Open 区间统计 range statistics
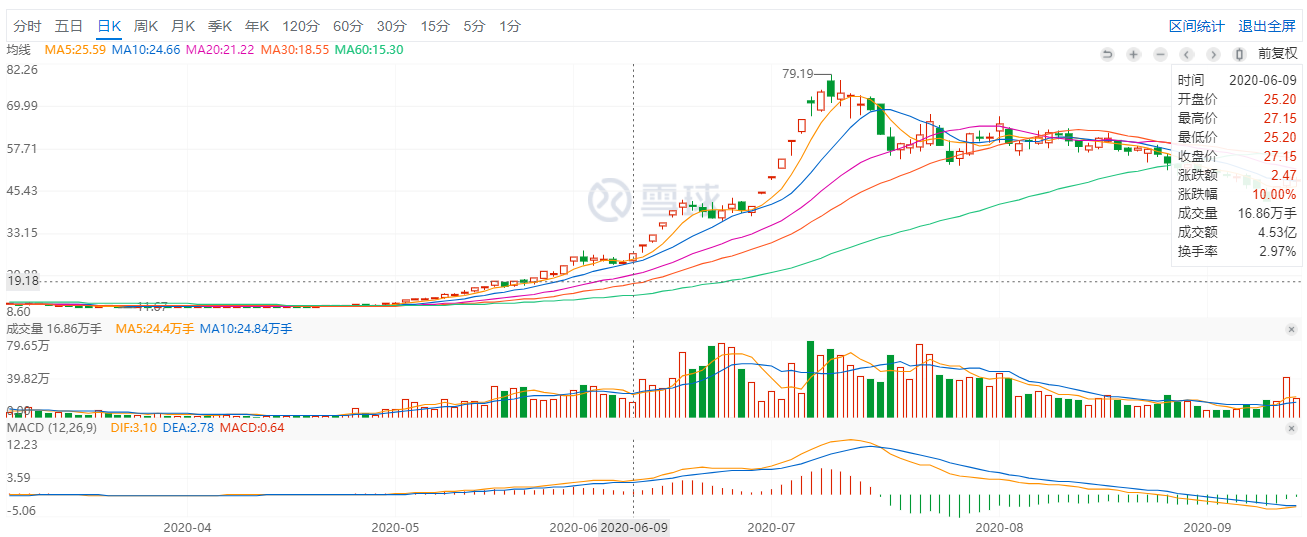 (1197, 26)
